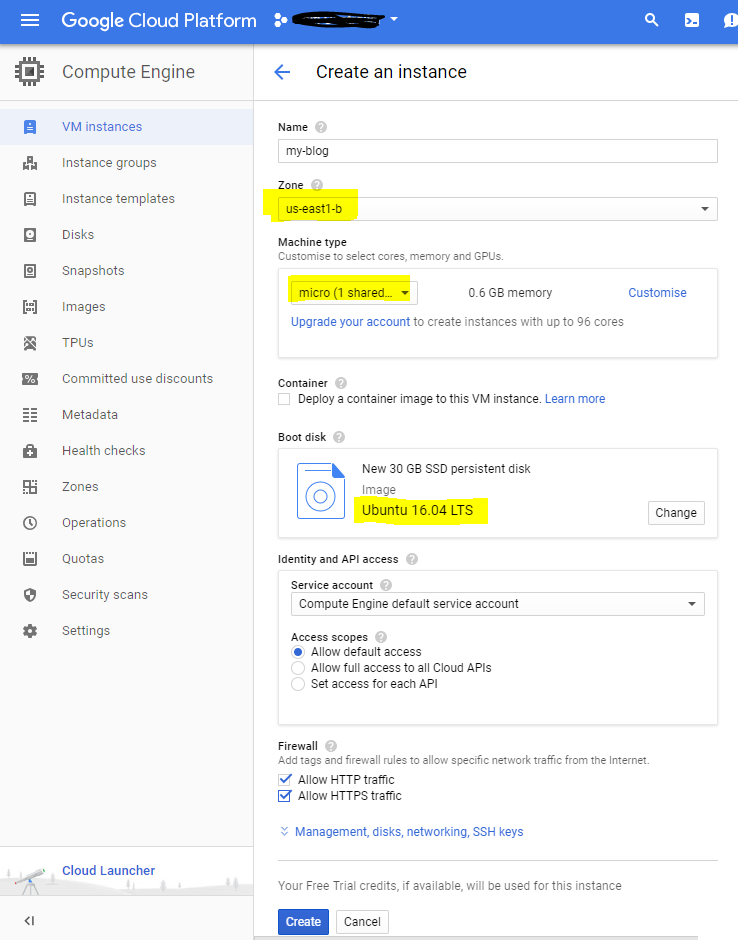The width and height of the screenshot is (738, 940).
Task: Select Allow full access to all Cloud APIs
Action: click(x=298, y=668)
